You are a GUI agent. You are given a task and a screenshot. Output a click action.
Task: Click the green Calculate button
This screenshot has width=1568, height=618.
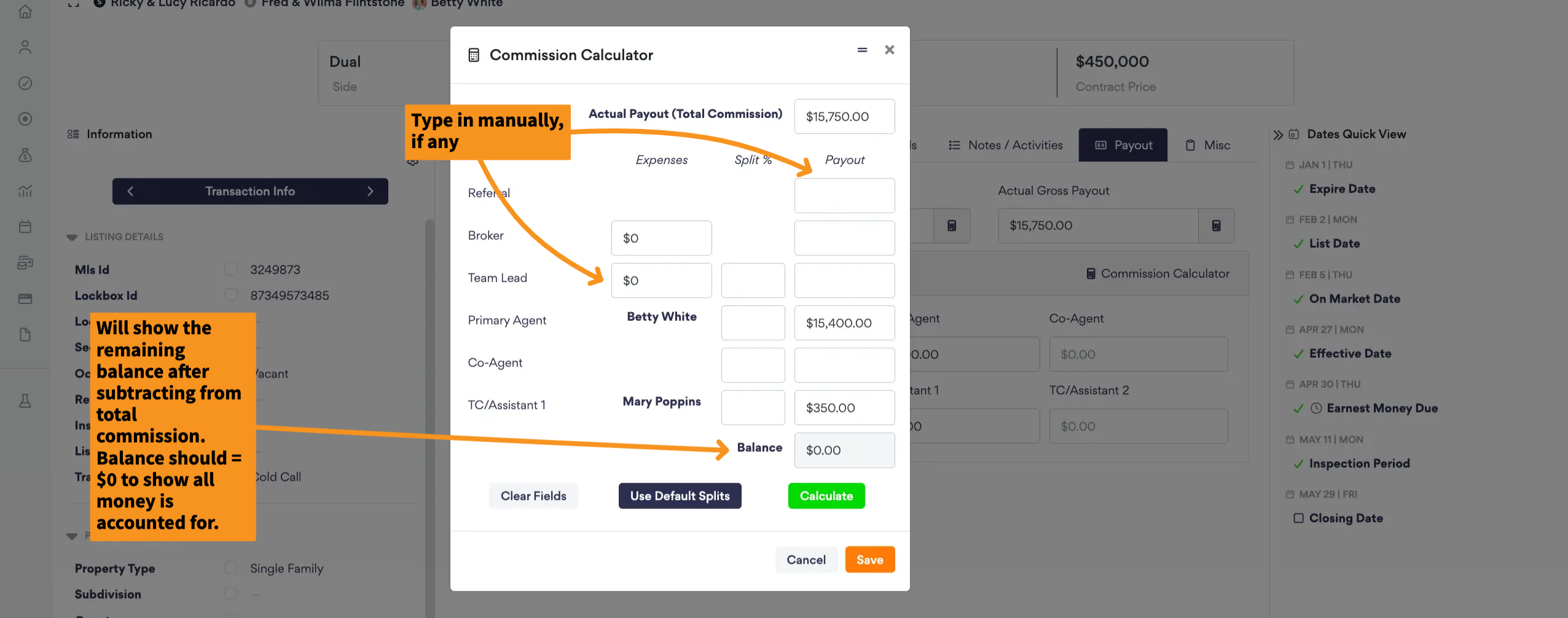click(x=826, y=496)
